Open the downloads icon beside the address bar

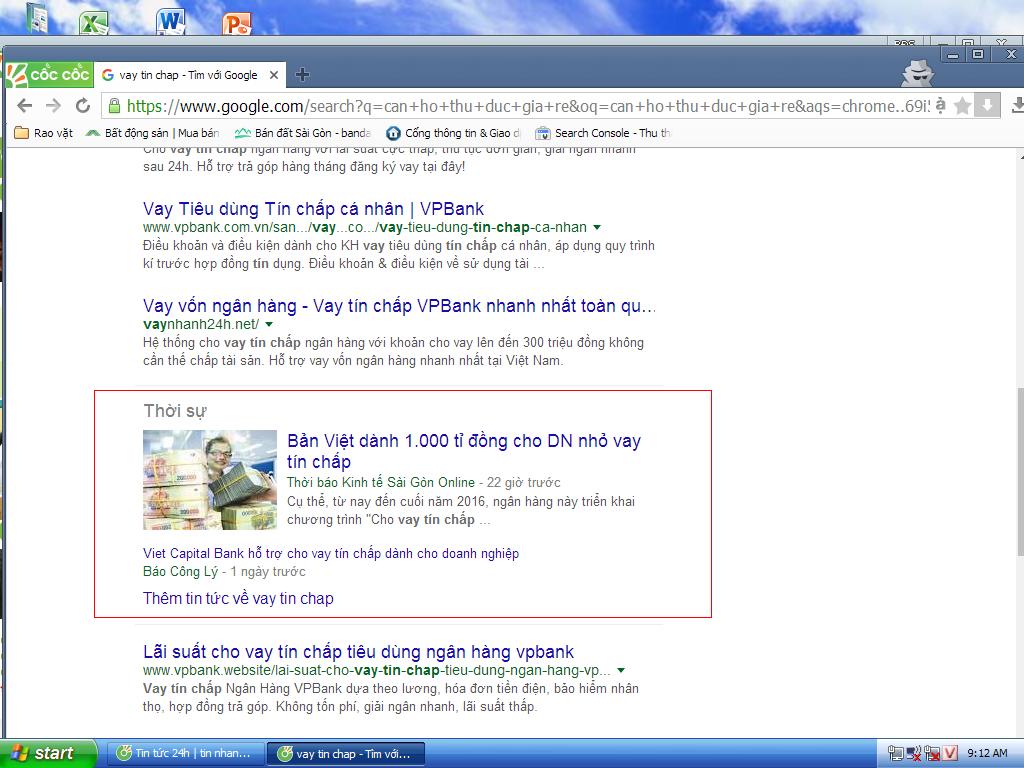coord(1017,105)
